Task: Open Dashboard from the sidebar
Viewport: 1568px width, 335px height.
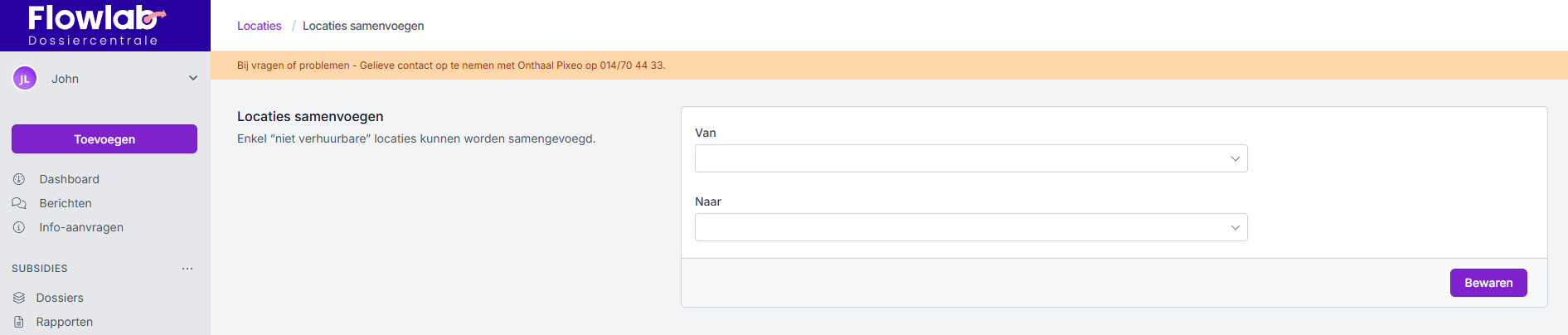Action: point(69,179)
